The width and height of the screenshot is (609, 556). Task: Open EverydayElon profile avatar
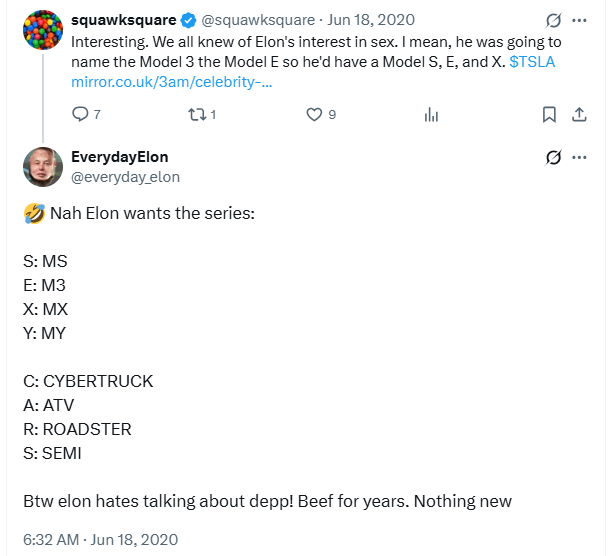40,167
